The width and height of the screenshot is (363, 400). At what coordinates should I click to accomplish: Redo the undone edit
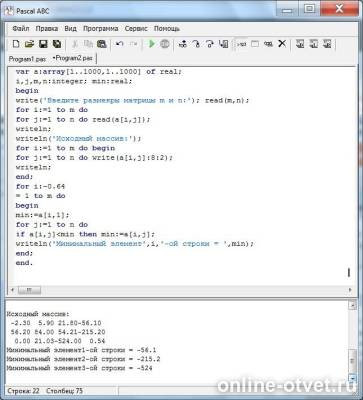point(133,44)
